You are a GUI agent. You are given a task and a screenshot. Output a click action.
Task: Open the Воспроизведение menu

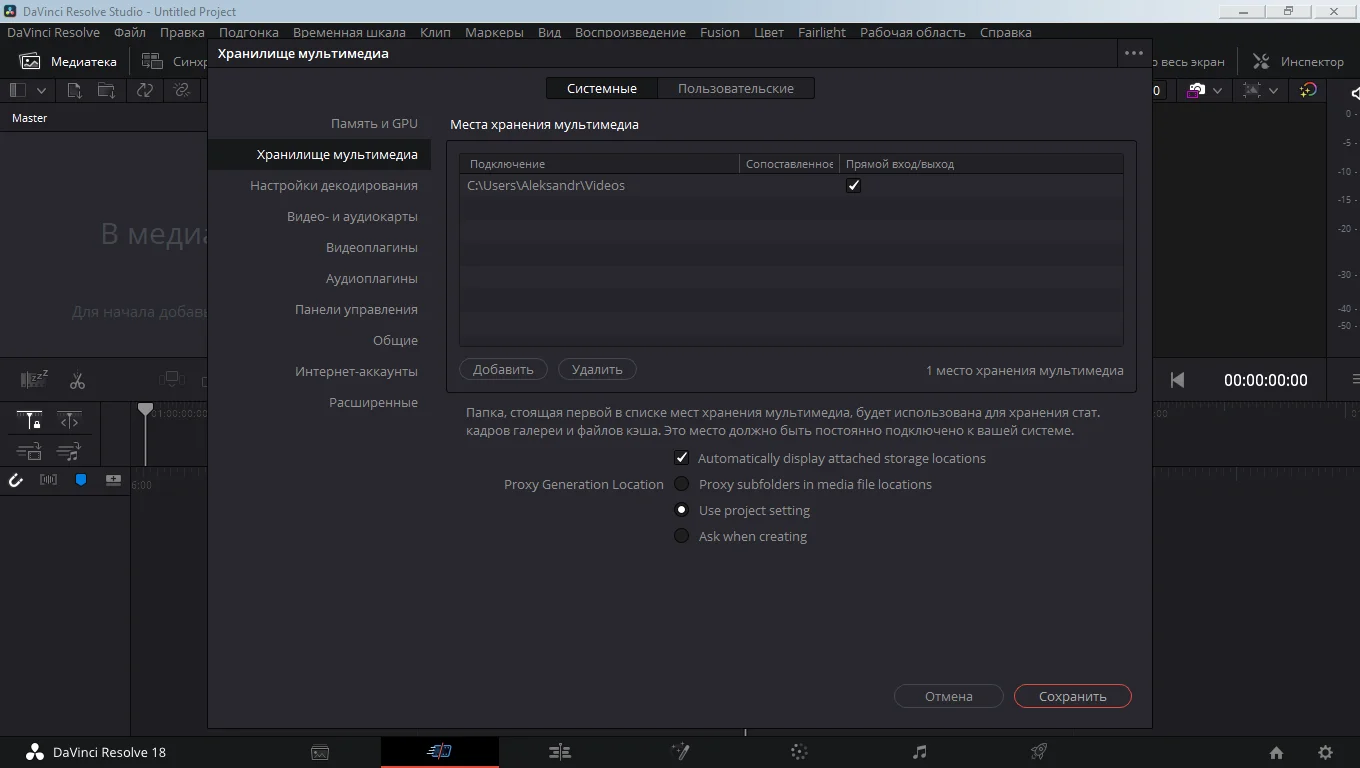[630, 32]
